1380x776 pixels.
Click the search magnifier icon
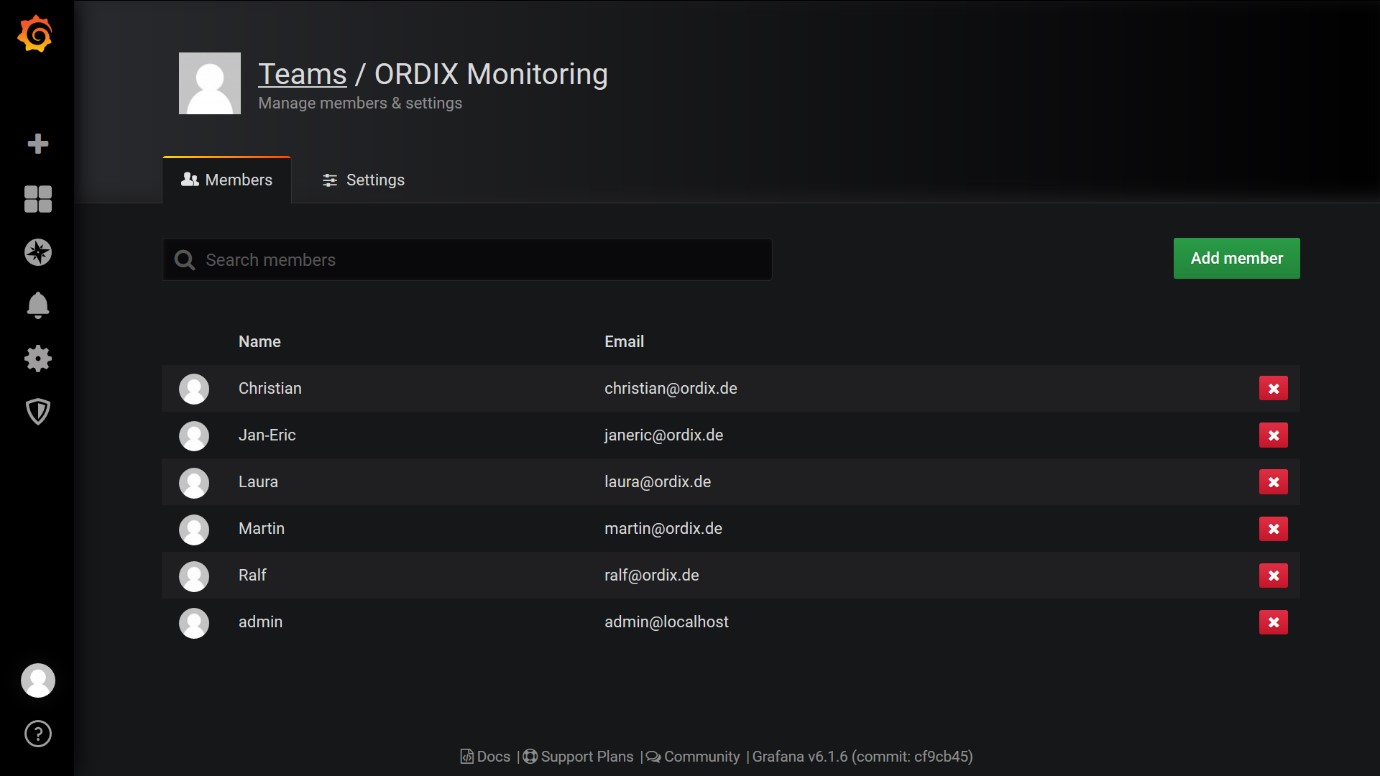pyautogui.click(x=185, y=260)
